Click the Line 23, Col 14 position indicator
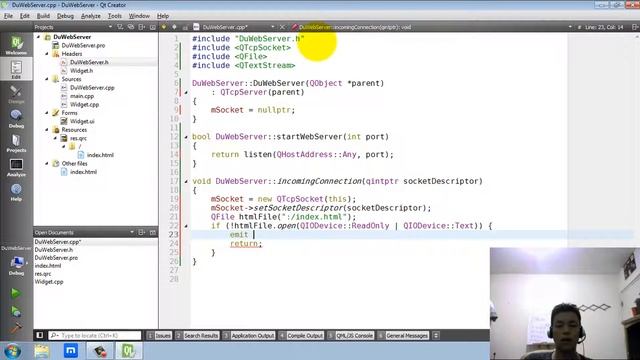 (x=604, y=27)
